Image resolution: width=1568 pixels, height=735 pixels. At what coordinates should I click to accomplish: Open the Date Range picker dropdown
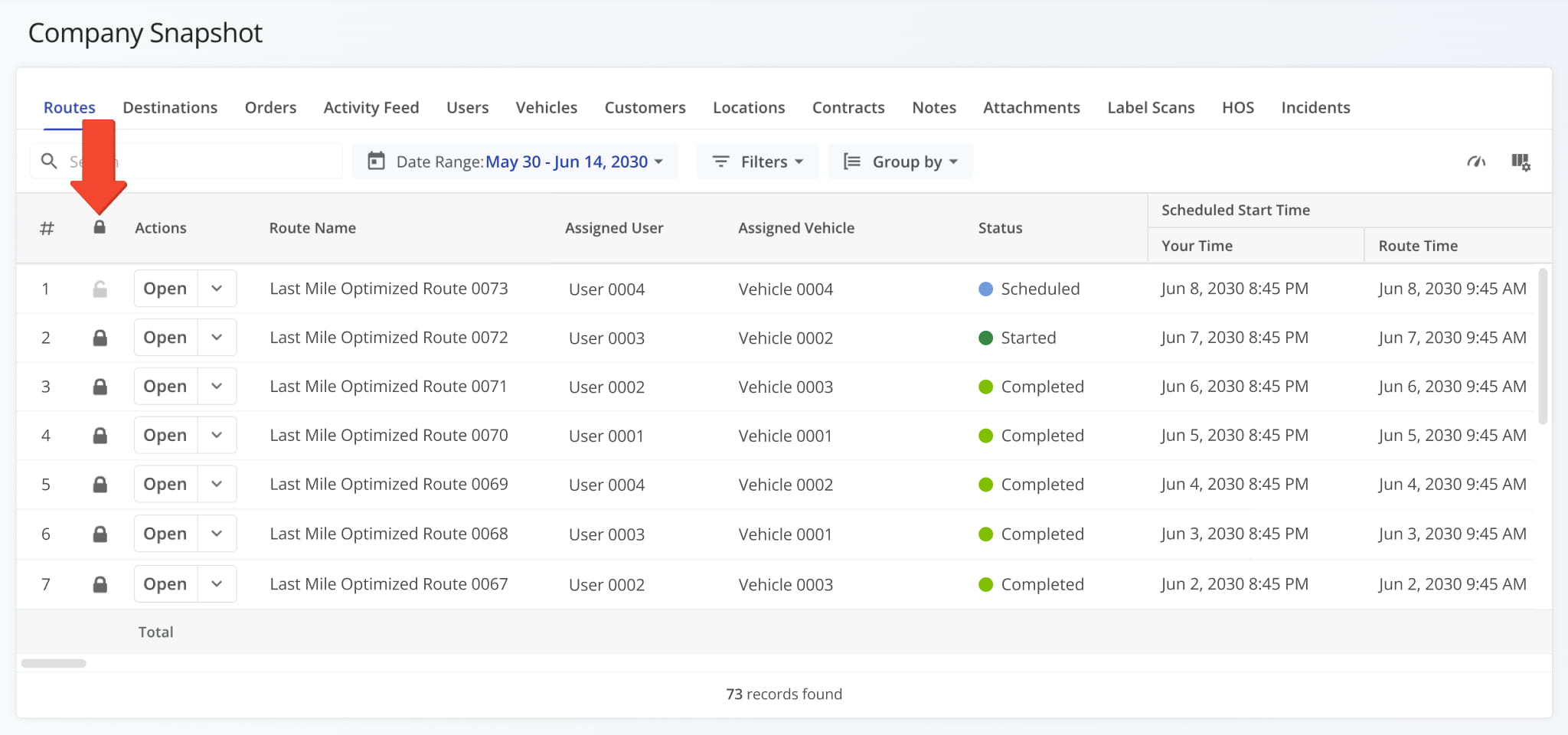pos(515,162)
